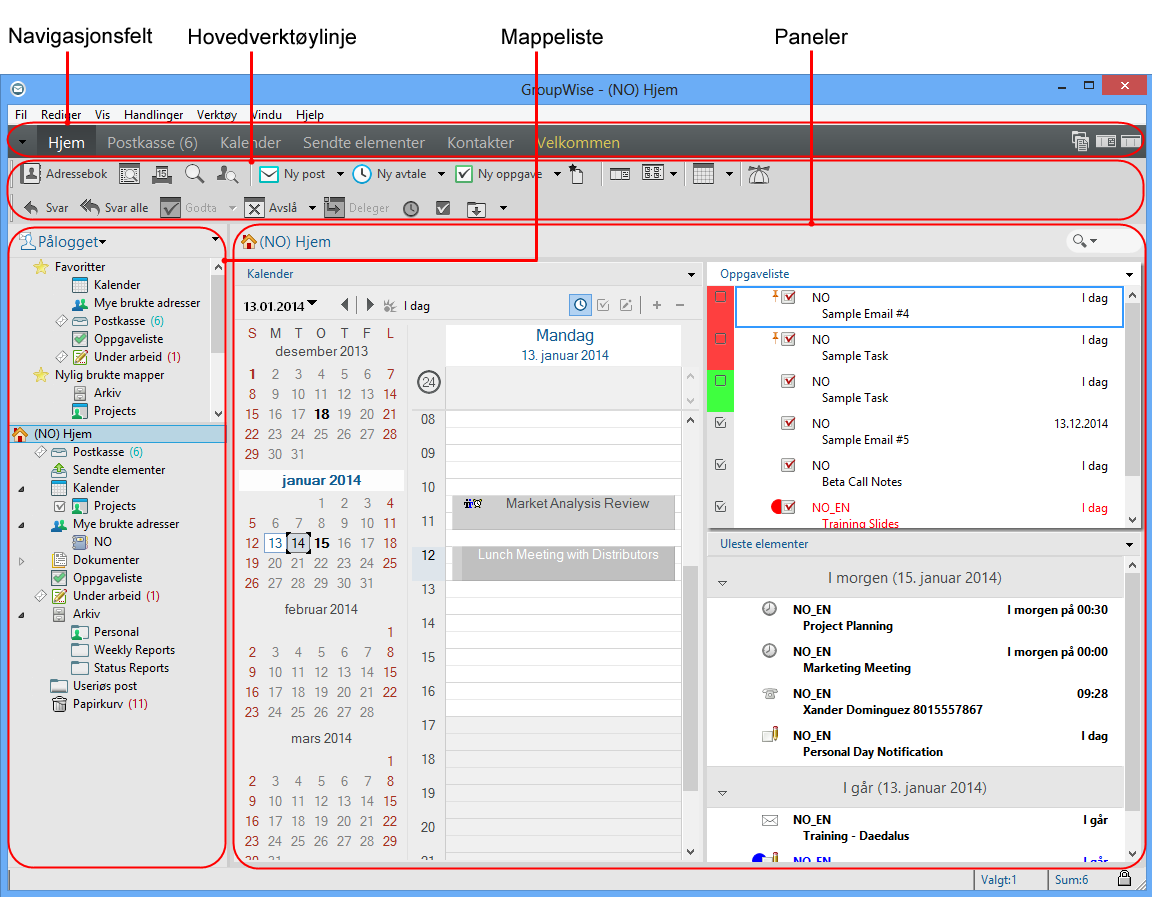Click the contact search icon in the toolbar
The width and height of the screenshot is (1152, 897).
tap(227, 174)
